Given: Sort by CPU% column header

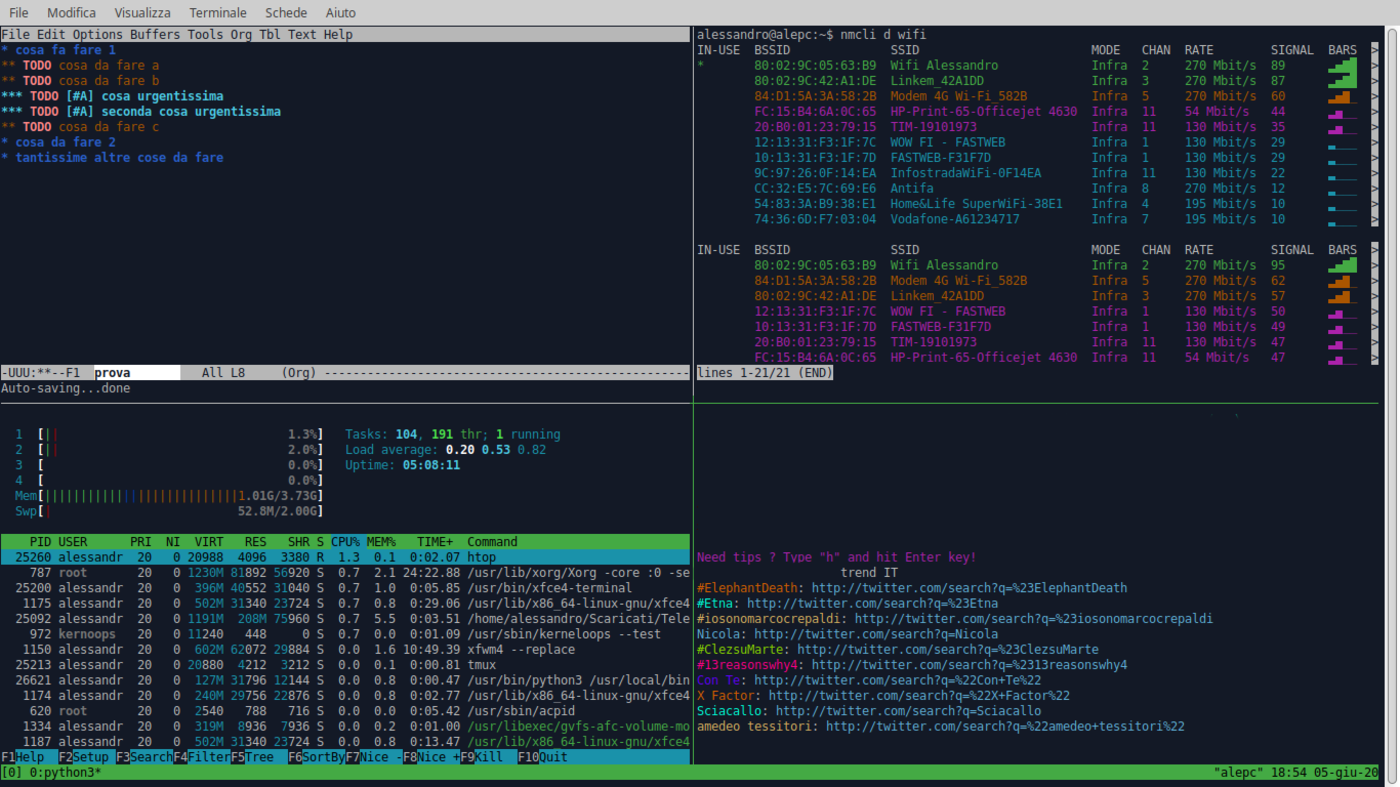Looking at the screenshot, I should [x=345, y=542].
